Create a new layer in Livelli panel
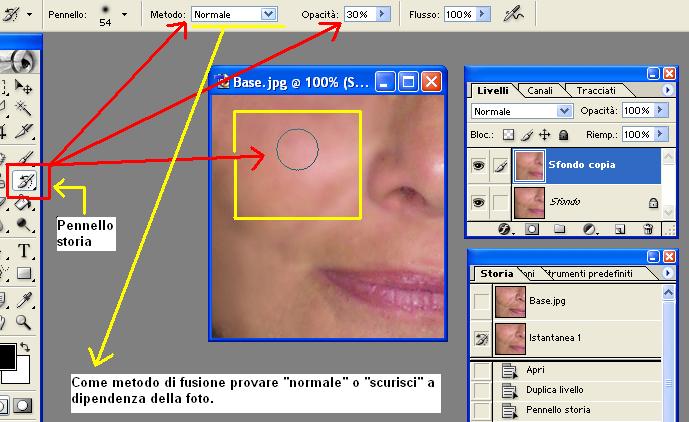Screen dimensions: 689x422 (x=620, y=228)
